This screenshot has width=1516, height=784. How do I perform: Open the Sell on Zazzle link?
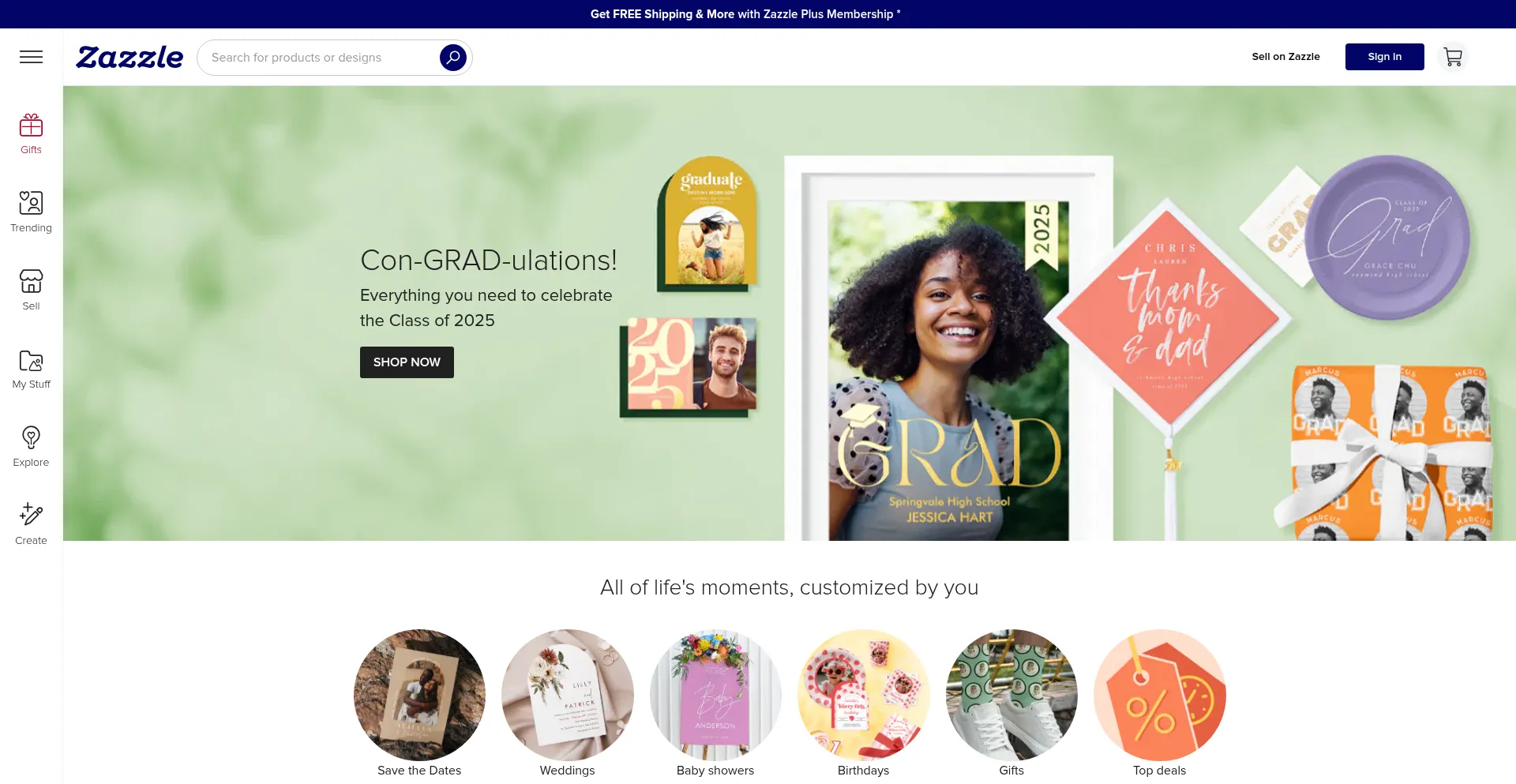(x=1285, y=57)
